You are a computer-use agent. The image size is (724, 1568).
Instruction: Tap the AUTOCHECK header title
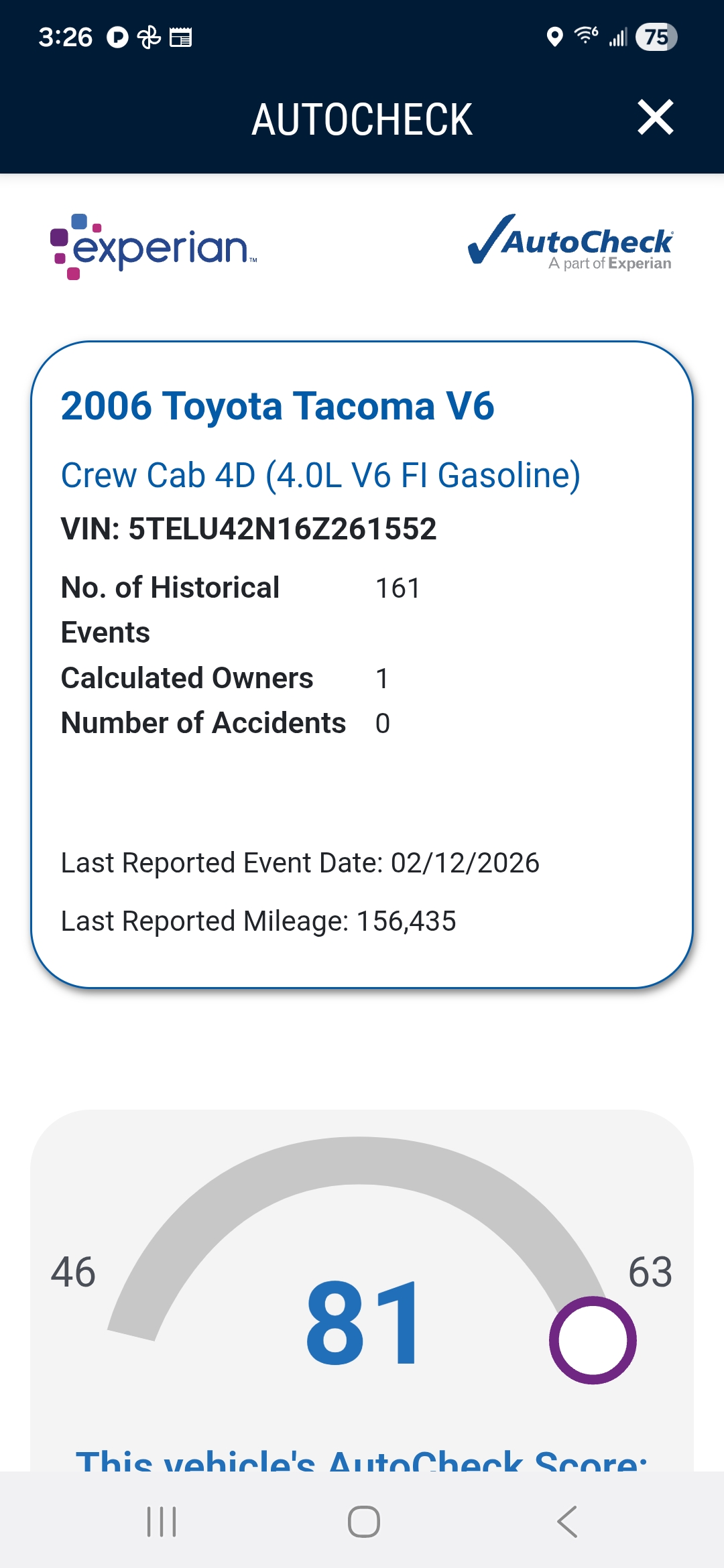pos(362,120)
